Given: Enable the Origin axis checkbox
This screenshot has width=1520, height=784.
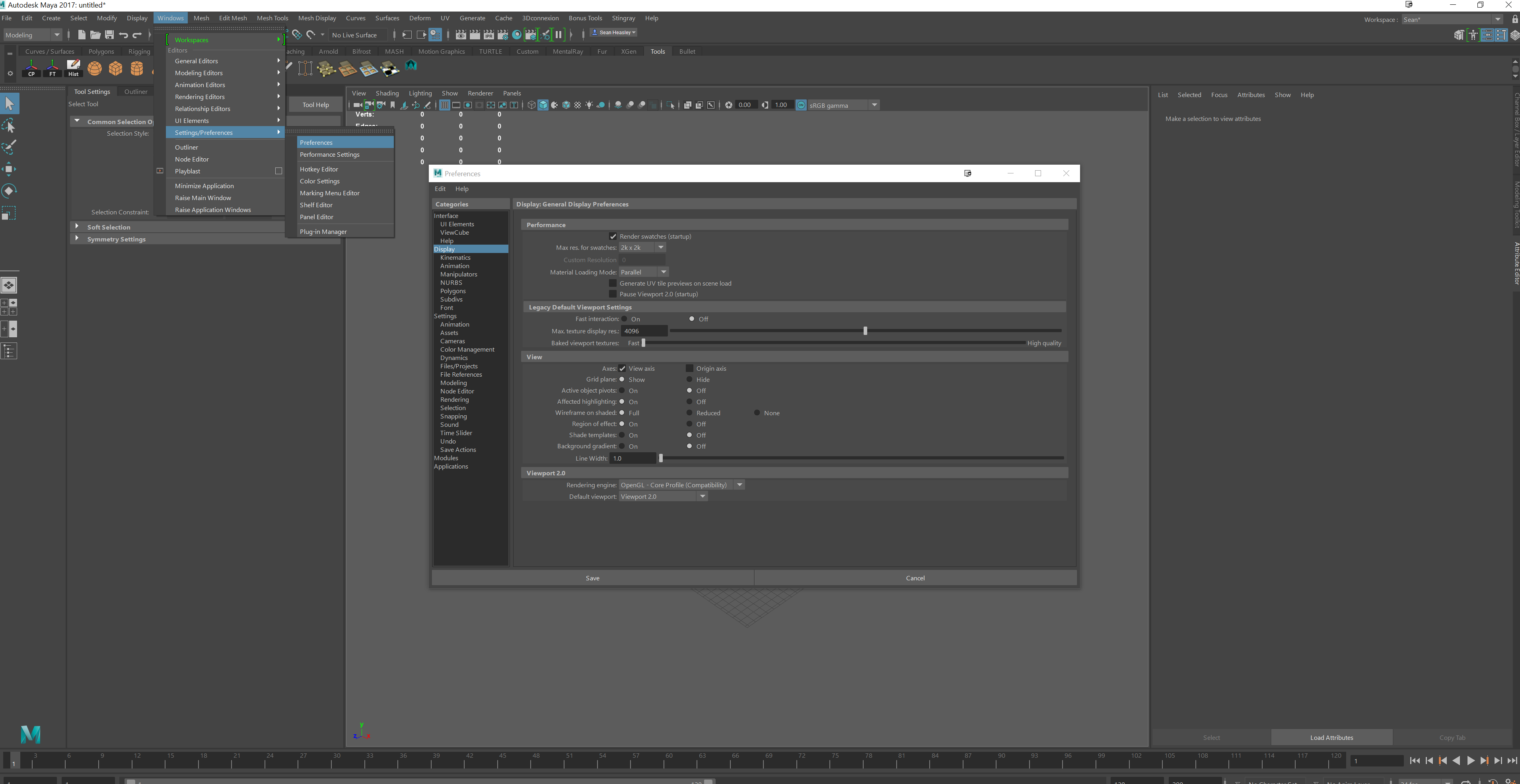Looking at the screenshot, I should (689, 369).
